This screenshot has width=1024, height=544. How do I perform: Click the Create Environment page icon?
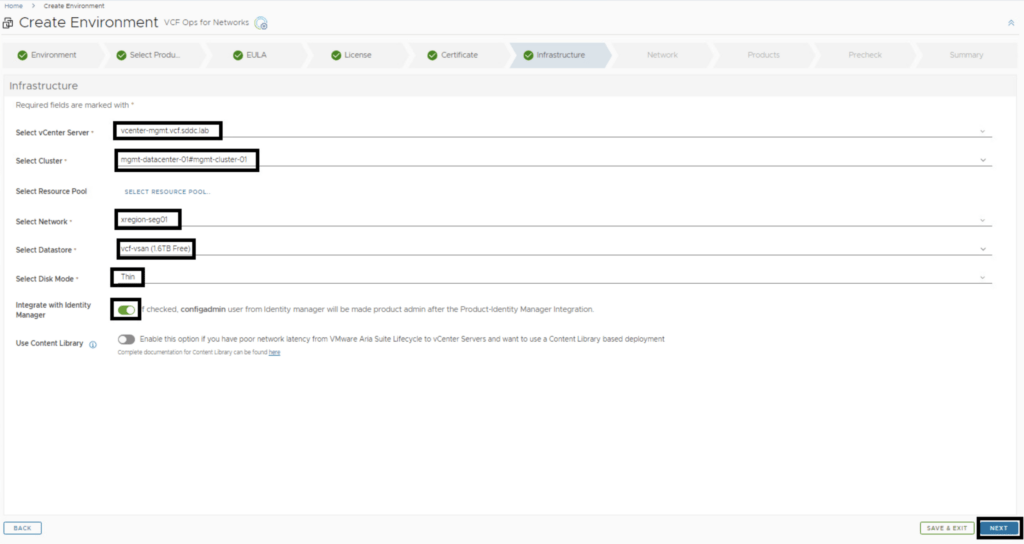pyautogui.click(x=9, y=23)
